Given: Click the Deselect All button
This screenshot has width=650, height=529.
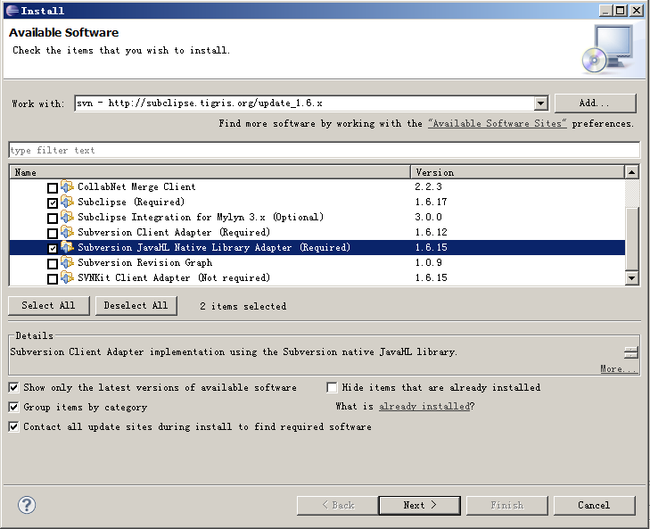Looking at the screenshot, I should coord(136,306).
